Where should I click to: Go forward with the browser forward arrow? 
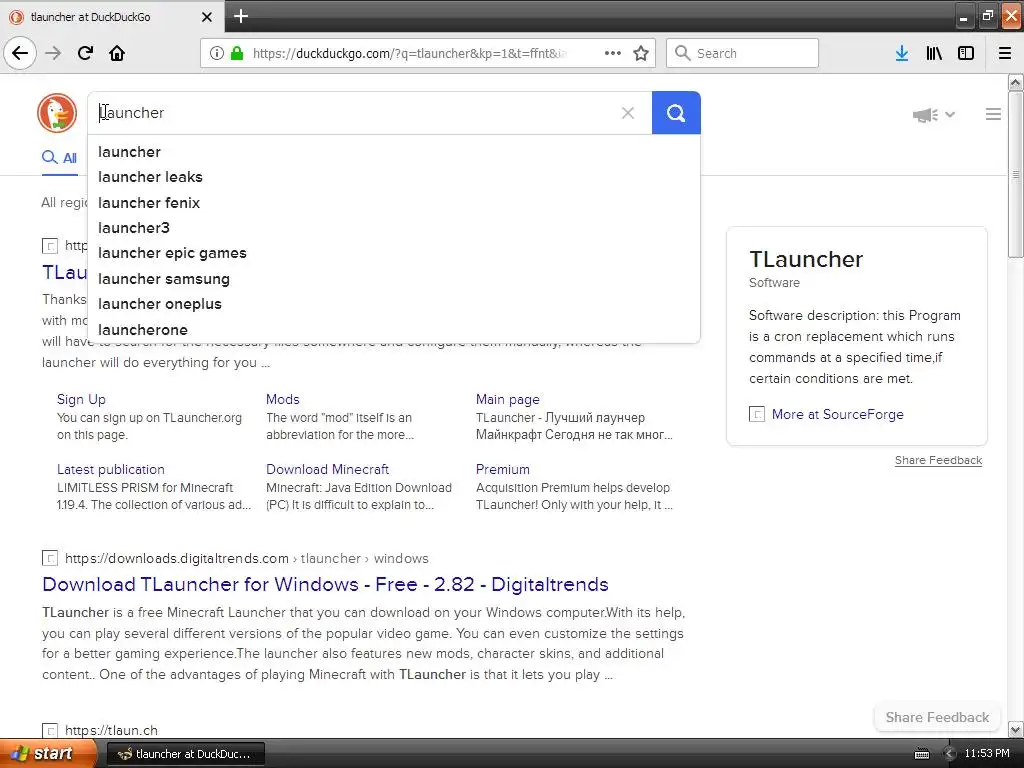[53, 53]
